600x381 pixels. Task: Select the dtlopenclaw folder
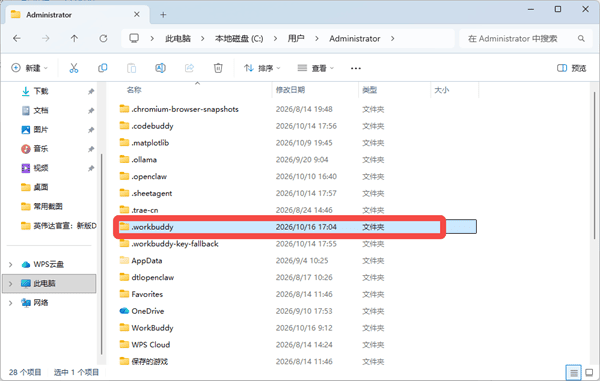(x=153, y=278)
